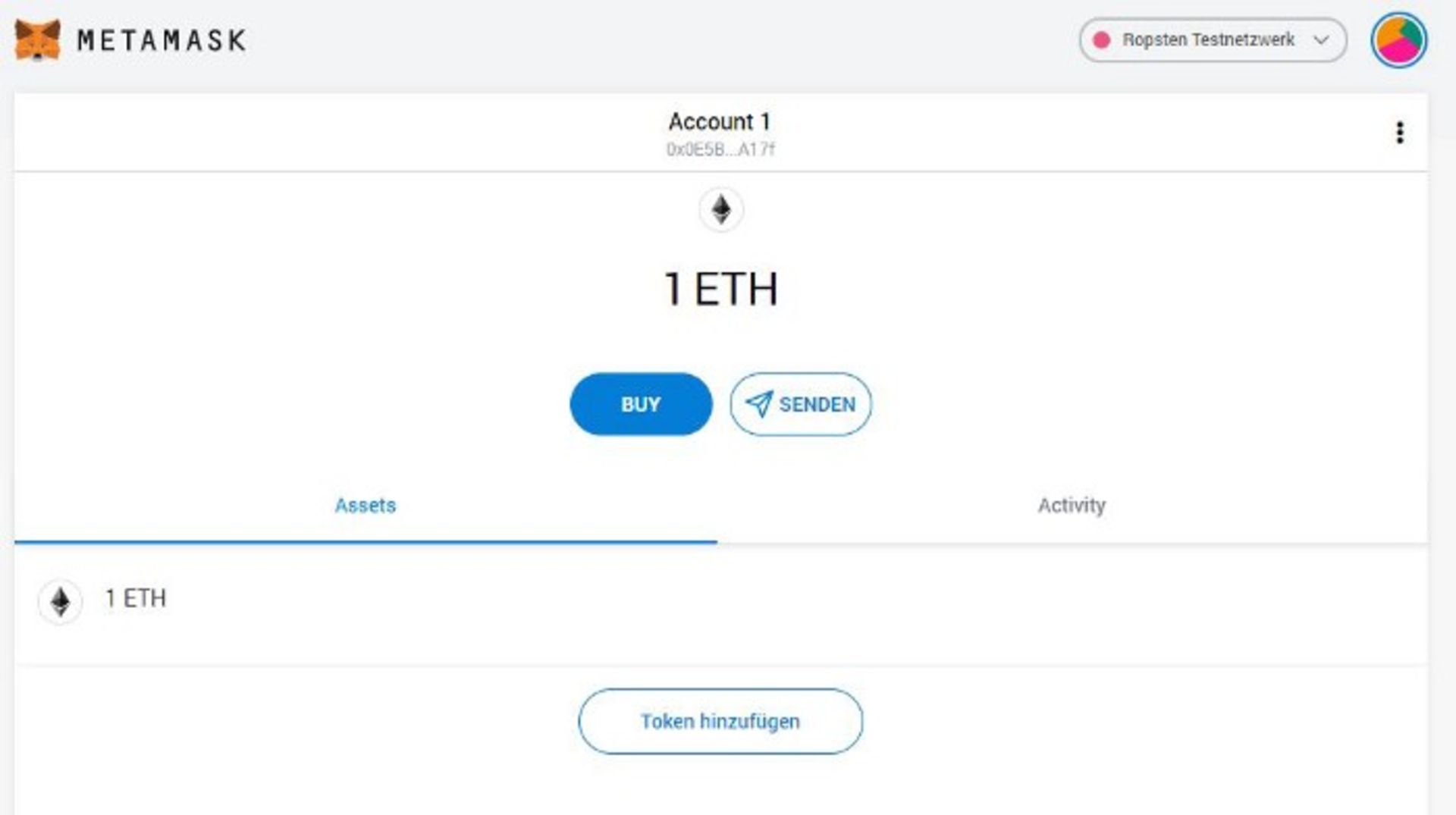Click the Token hinzufügen button
The height and width of the screenshot is (815, 1456).
click(x=720, y=721)
